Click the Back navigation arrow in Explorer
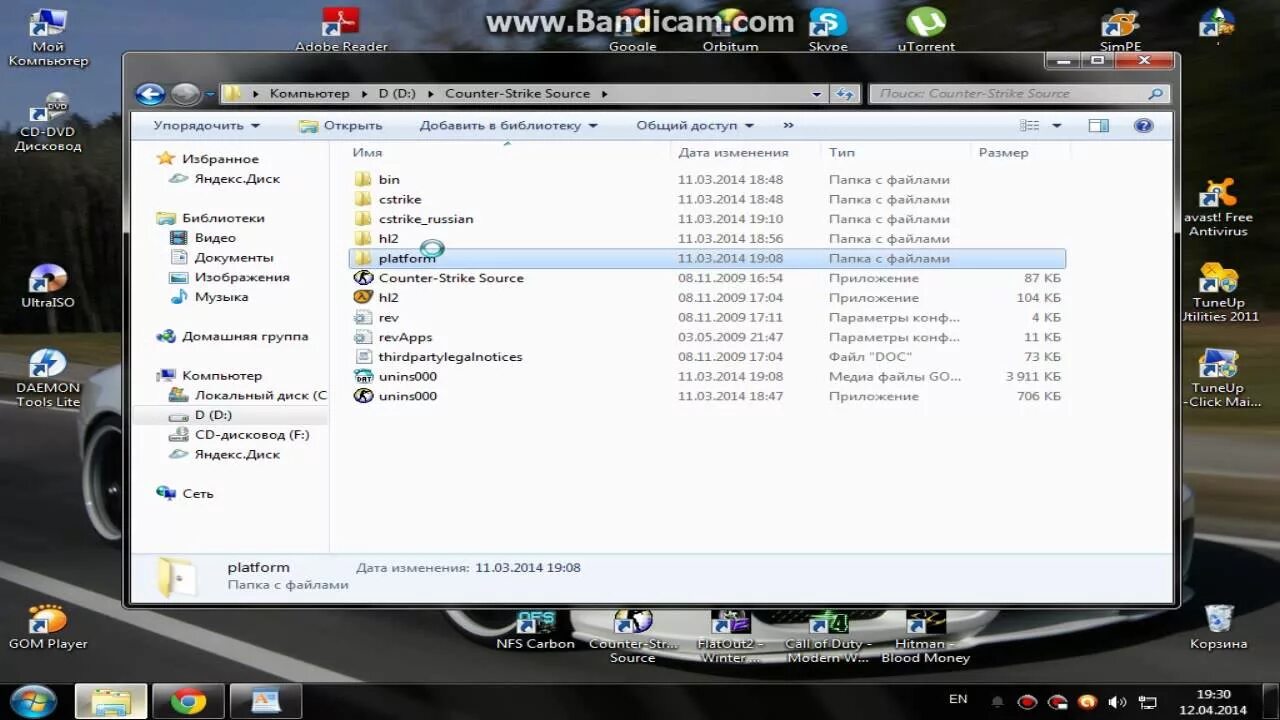This screenshot has height=720, width=1280. 150,94
